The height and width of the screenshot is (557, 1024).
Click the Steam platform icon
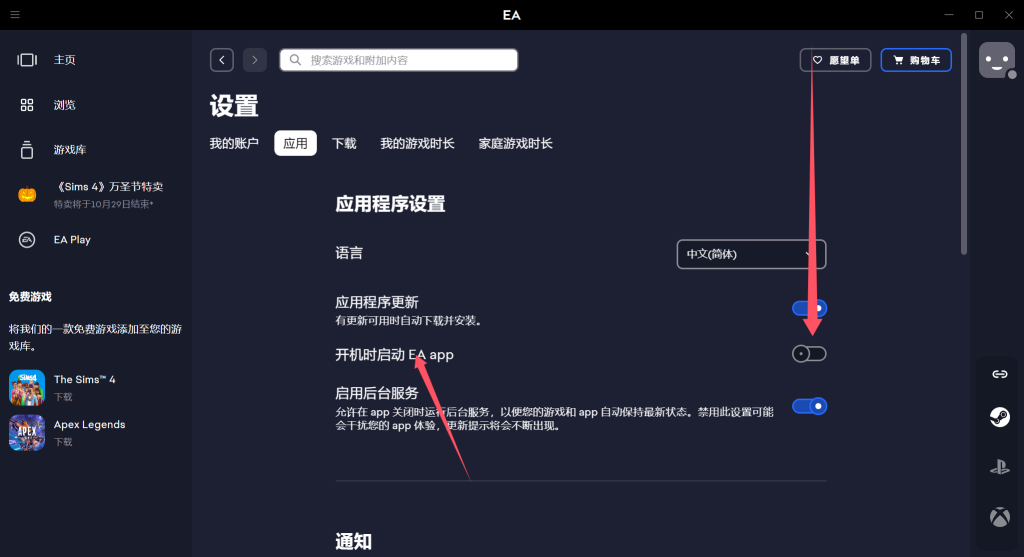coord(1000,417)
